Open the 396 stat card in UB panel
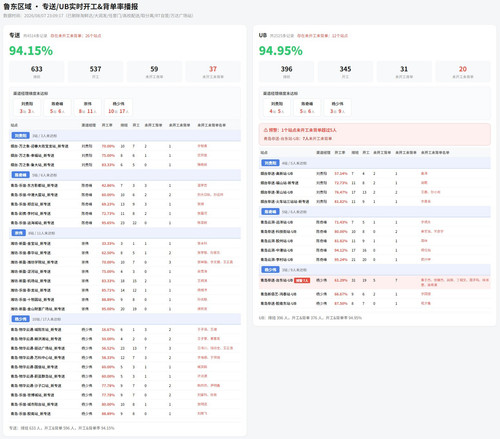Image resolution: width=500 pixels, height=439 pixels. 286,71
